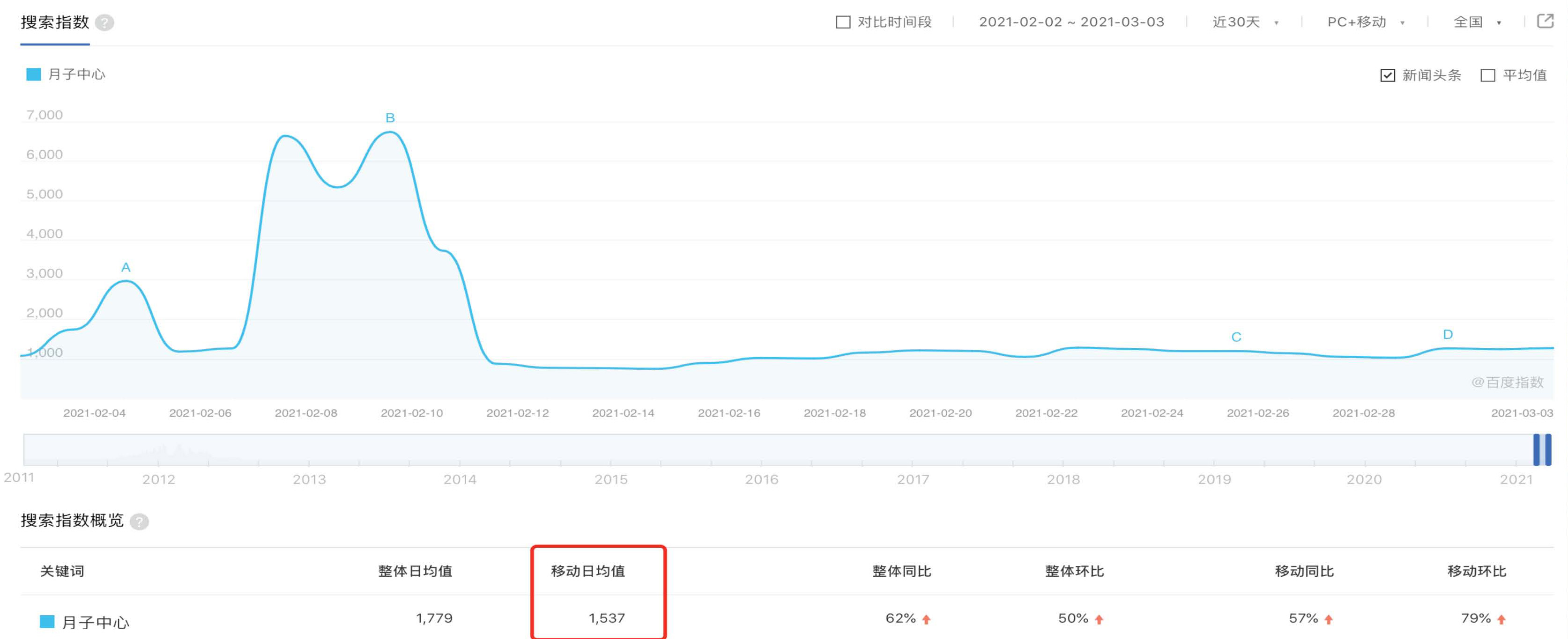This screenshot has height=639, width=1568.
Task: Select the 搜索指数 tab
Action: [x=55, y=23]
